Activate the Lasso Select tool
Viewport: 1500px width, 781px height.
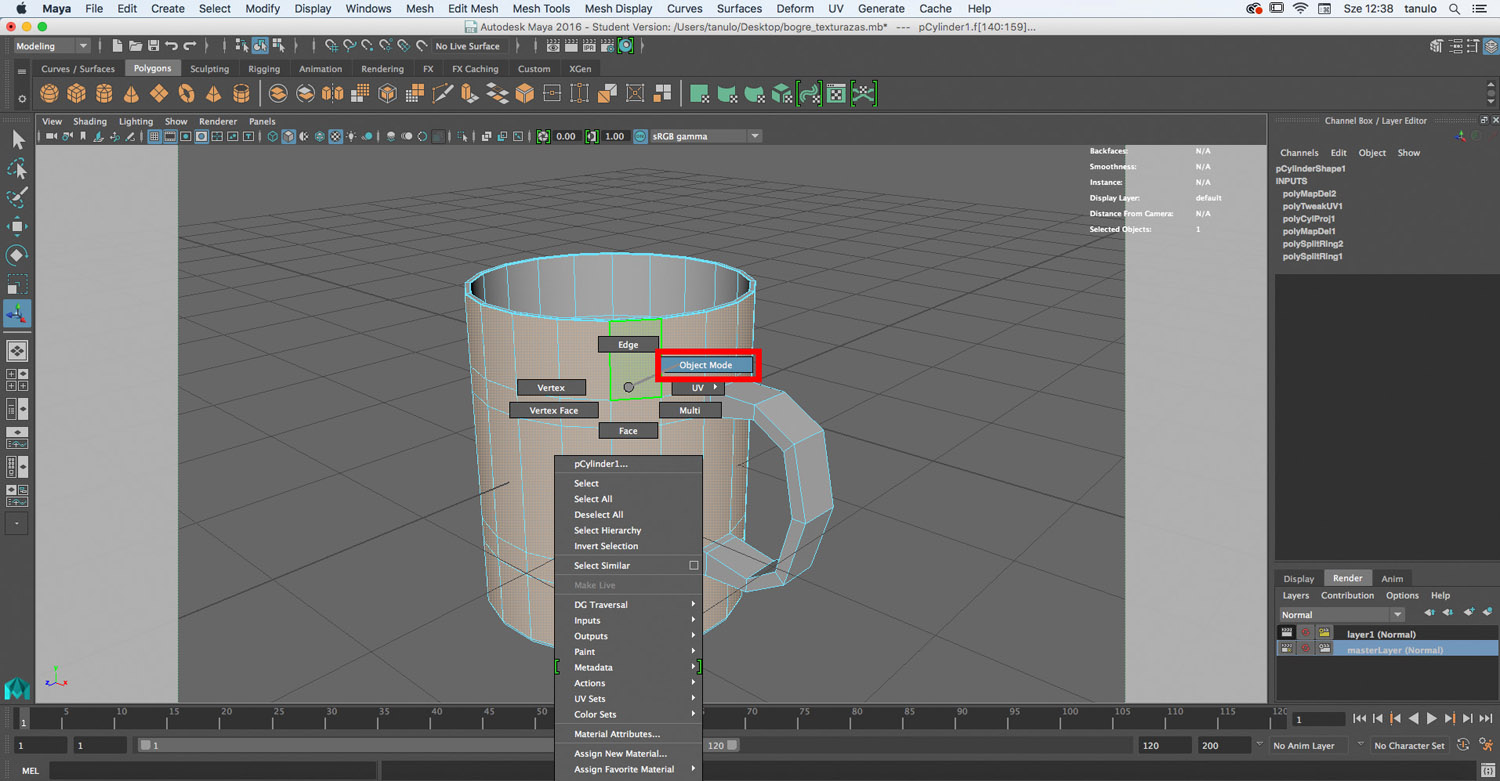17,168
